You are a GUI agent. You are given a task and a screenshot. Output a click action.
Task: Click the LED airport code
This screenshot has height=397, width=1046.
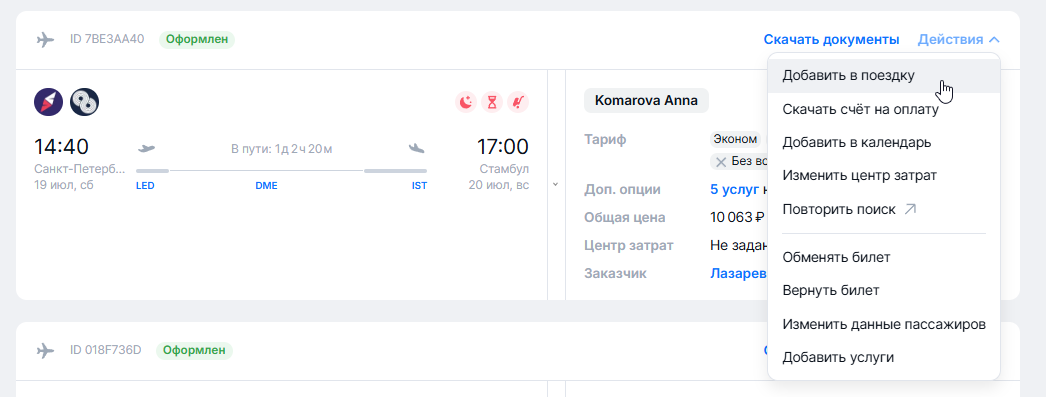click(145, 186)
